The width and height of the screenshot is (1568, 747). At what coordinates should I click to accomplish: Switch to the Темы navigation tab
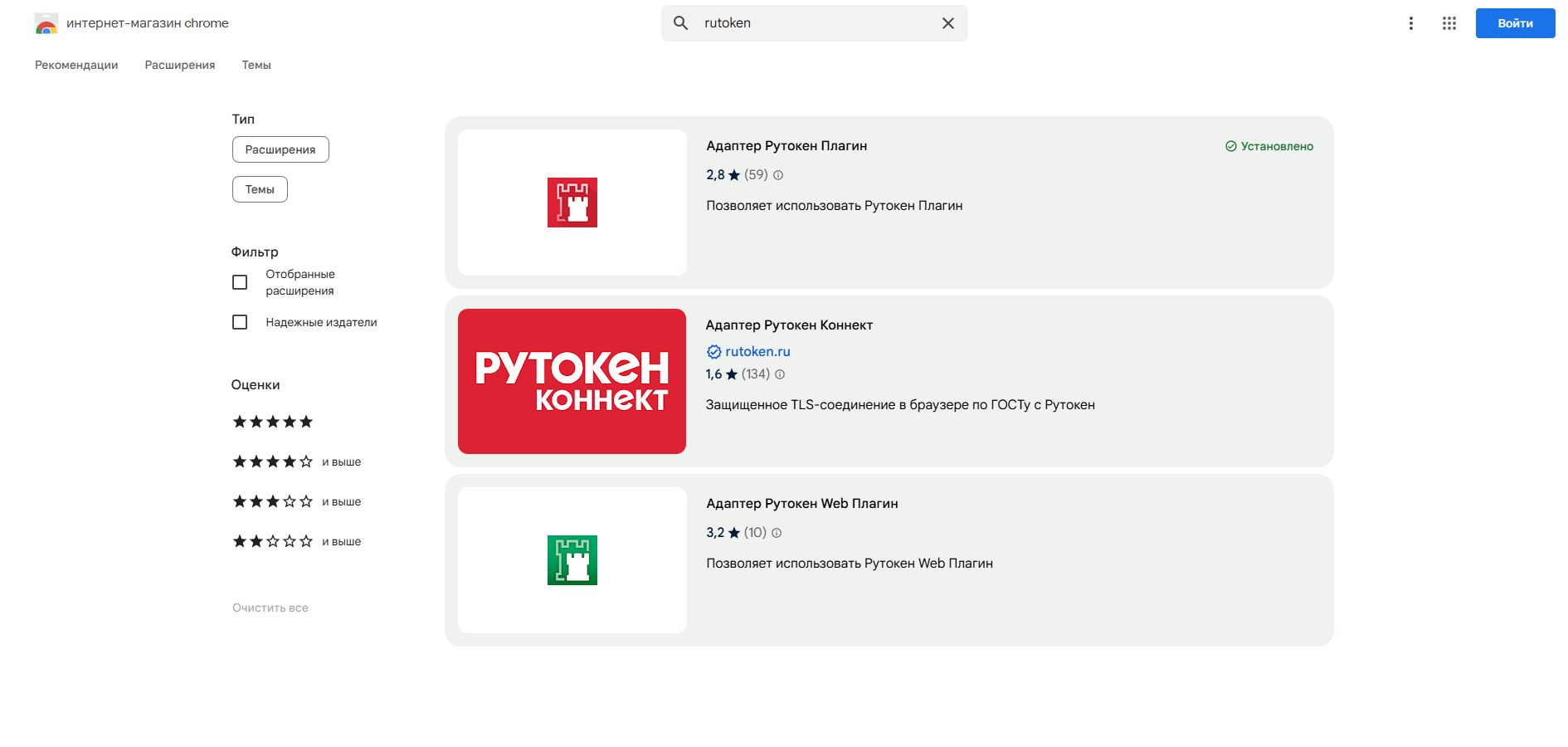coord(256,65)
